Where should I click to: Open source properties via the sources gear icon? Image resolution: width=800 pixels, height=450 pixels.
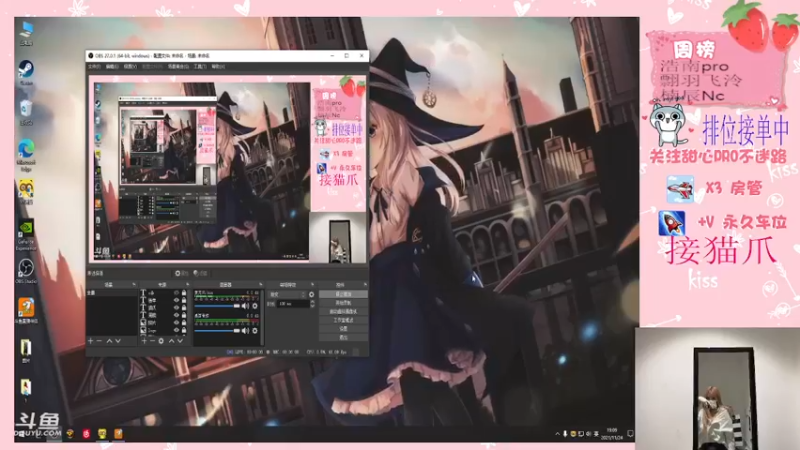(x=161, y=341)
